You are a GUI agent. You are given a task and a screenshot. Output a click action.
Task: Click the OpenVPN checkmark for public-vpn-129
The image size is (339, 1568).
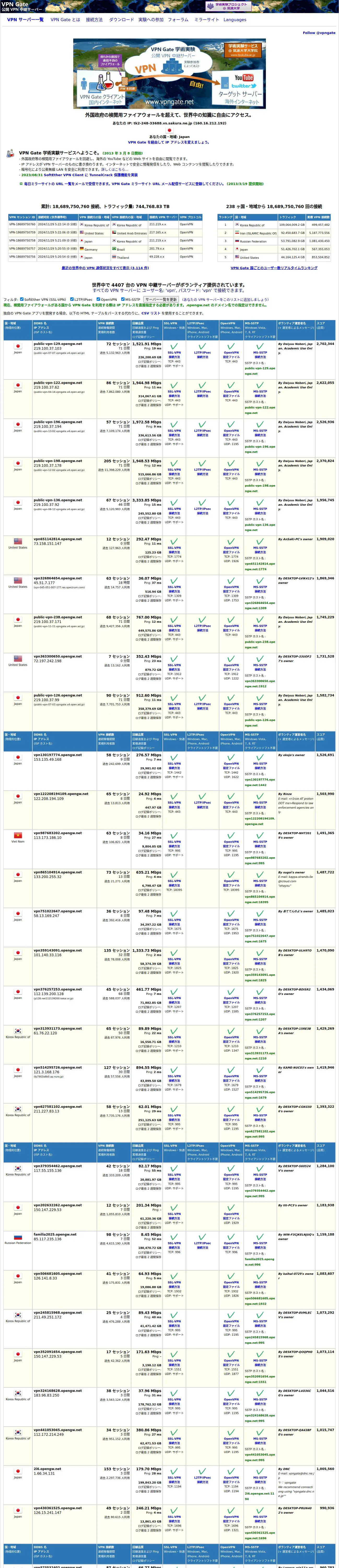pyautogui.click(x=231, y=346)
